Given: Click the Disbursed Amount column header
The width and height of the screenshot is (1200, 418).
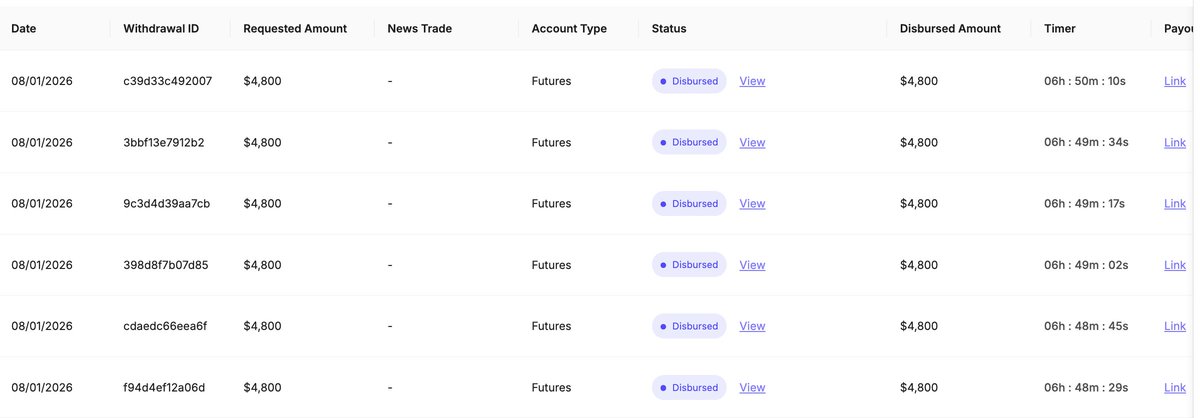Looking at the screenshot, I should click(950, 29).
